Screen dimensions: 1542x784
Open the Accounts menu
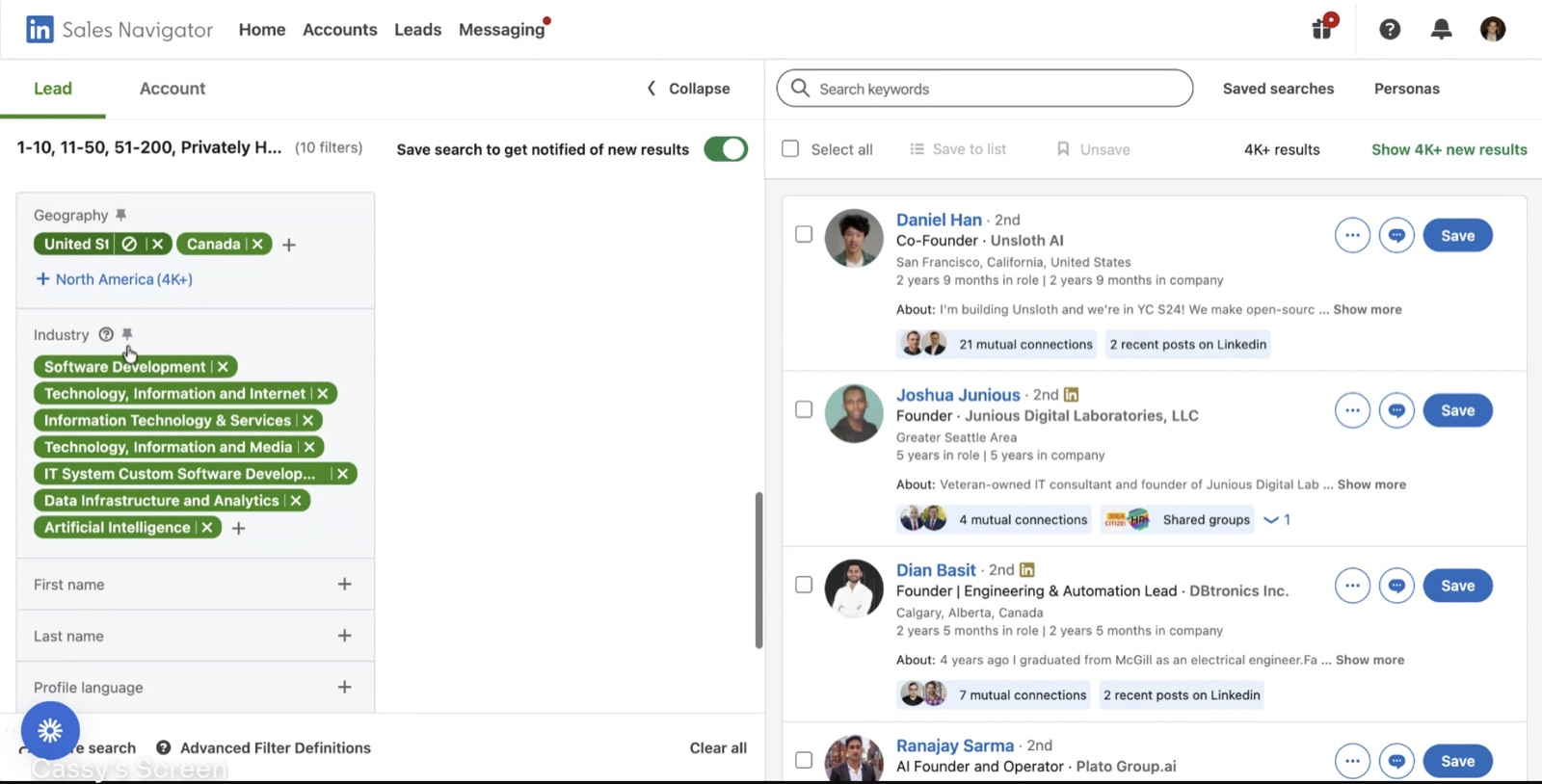[340, 30]
